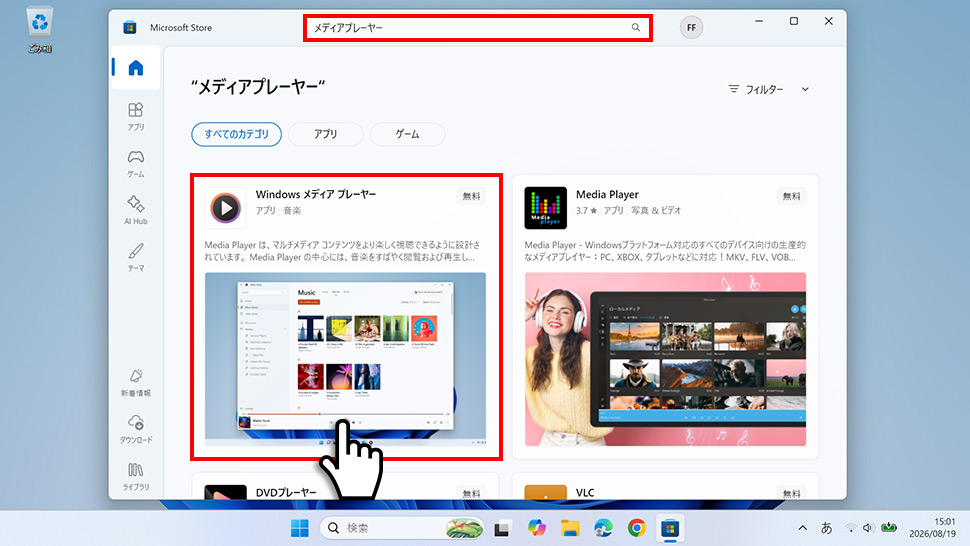Show hidden tray icons chevron

[802, 528]
